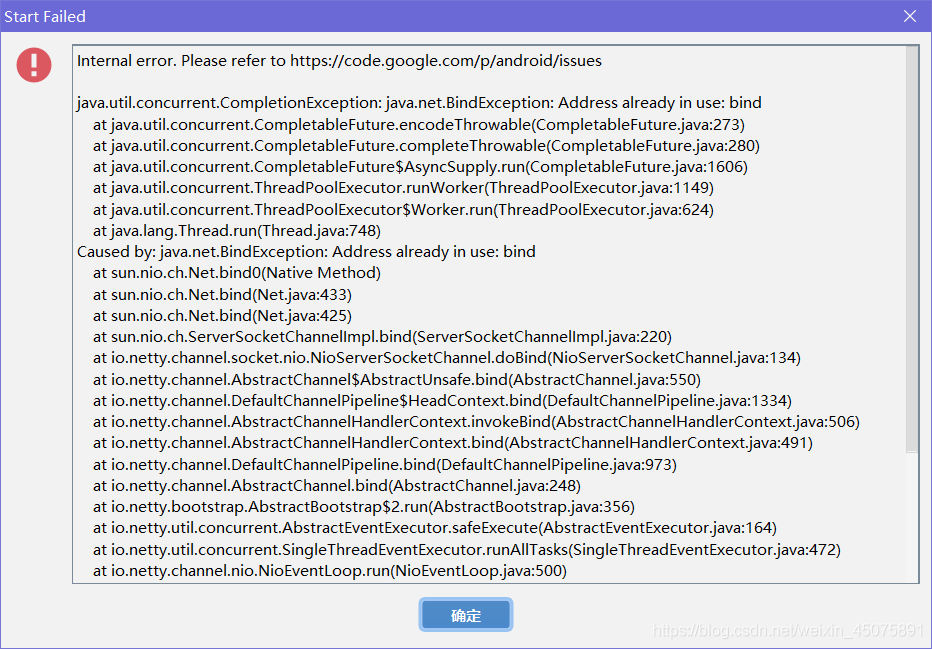
Task: Click the 确定 confirm button
Action: pyautogui.click(x=465, y=615)
